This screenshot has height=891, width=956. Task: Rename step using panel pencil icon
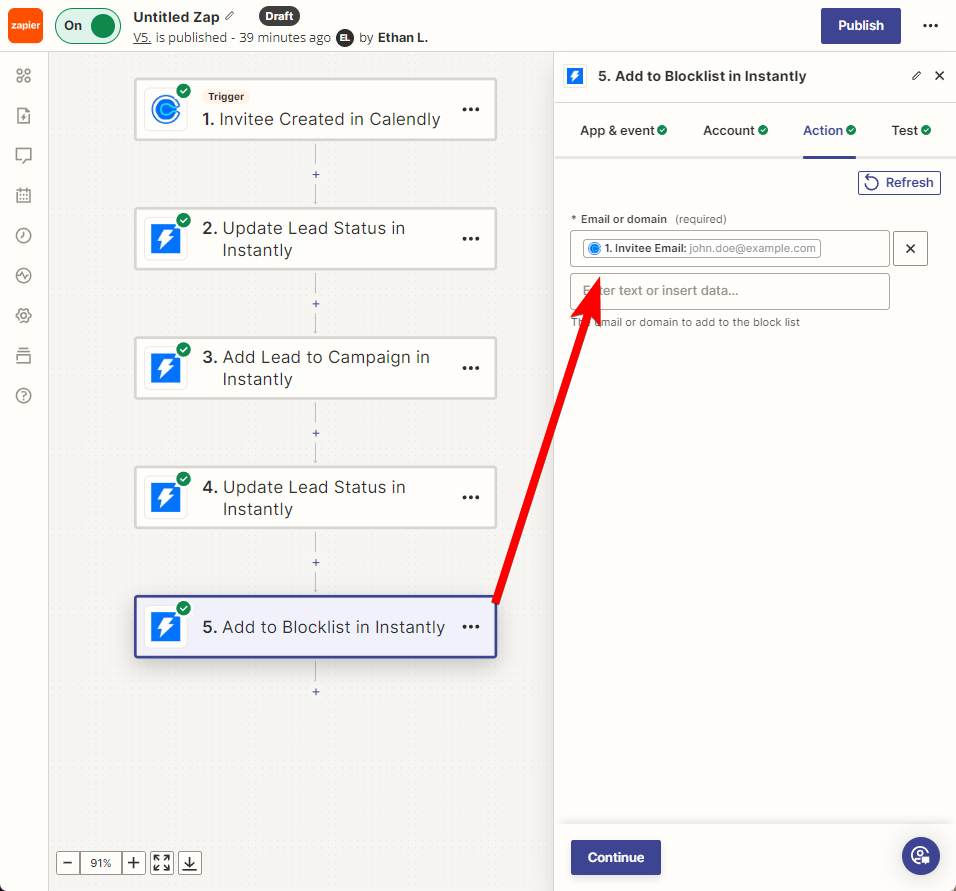pyautogui.click(x=916, y=76)
